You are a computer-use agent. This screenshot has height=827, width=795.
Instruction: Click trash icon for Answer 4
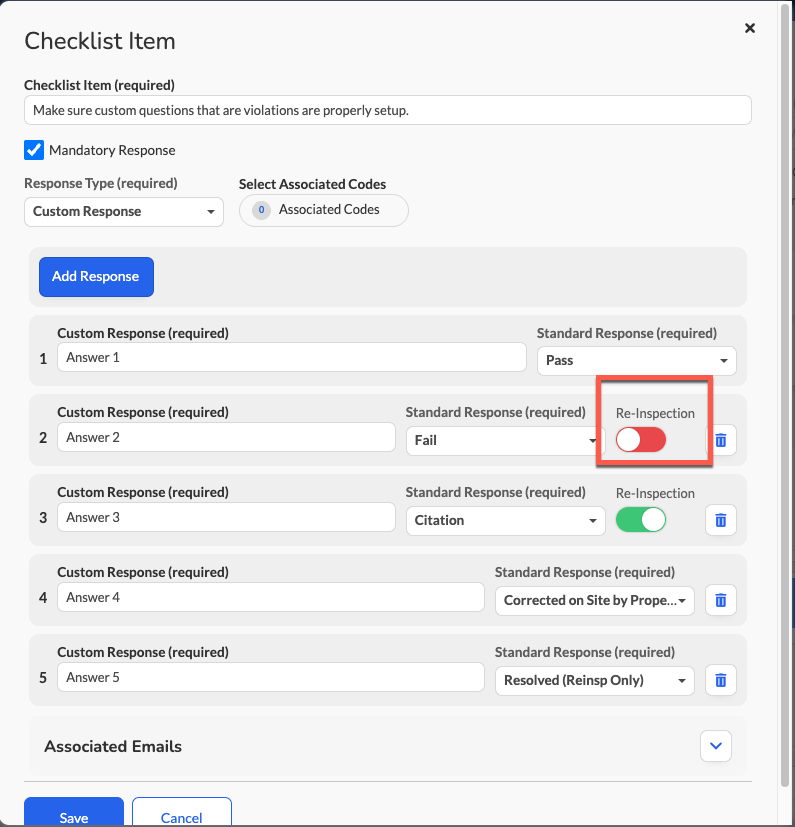coord(721,600)
